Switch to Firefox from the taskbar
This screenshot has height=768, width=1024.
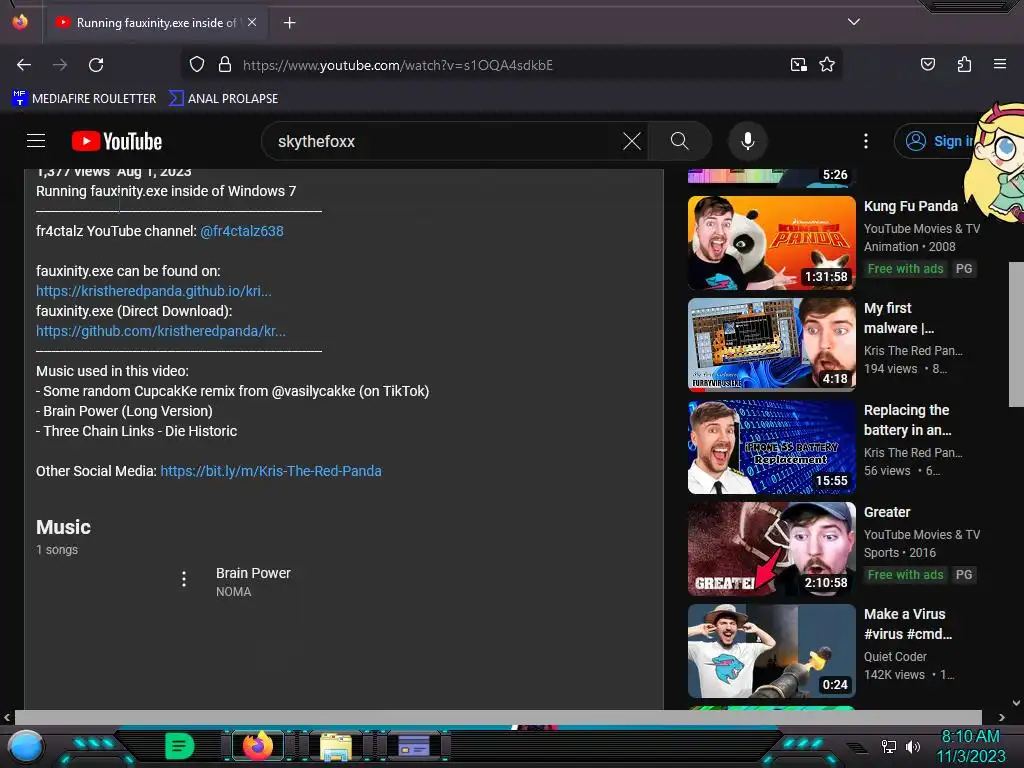tap(257, 746)
